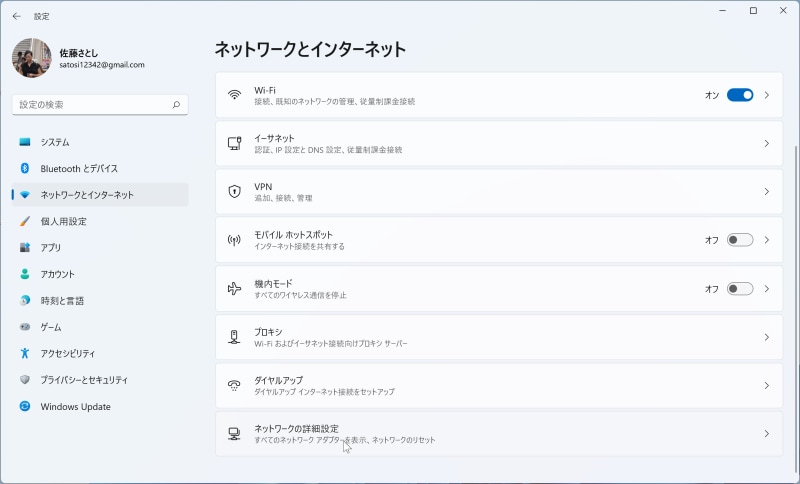Click the search magnifier icon in sidebar
The image size is (800, 484).
point(176,104)
